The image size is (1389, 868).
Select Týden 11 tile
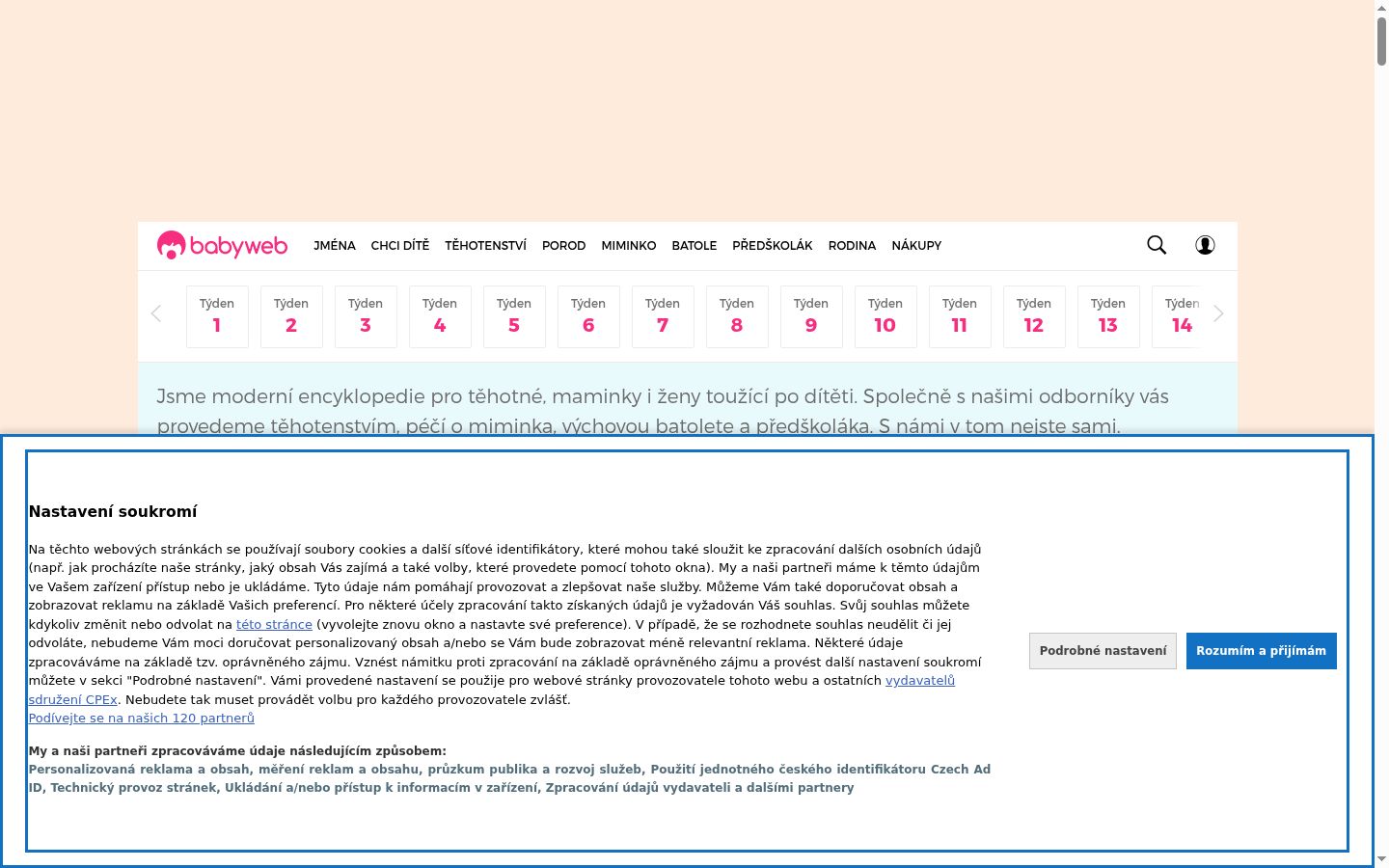960,316
